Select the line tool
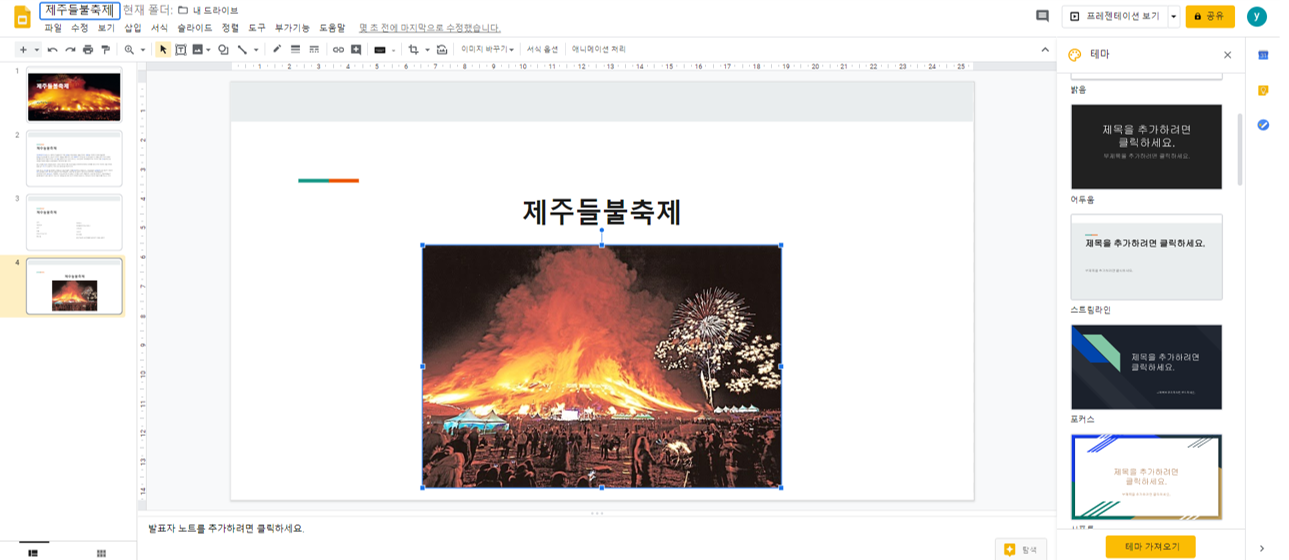Image resolution: width=1289 pixels, height=560 pixels. pyautogui.click(x=242, y=49)
